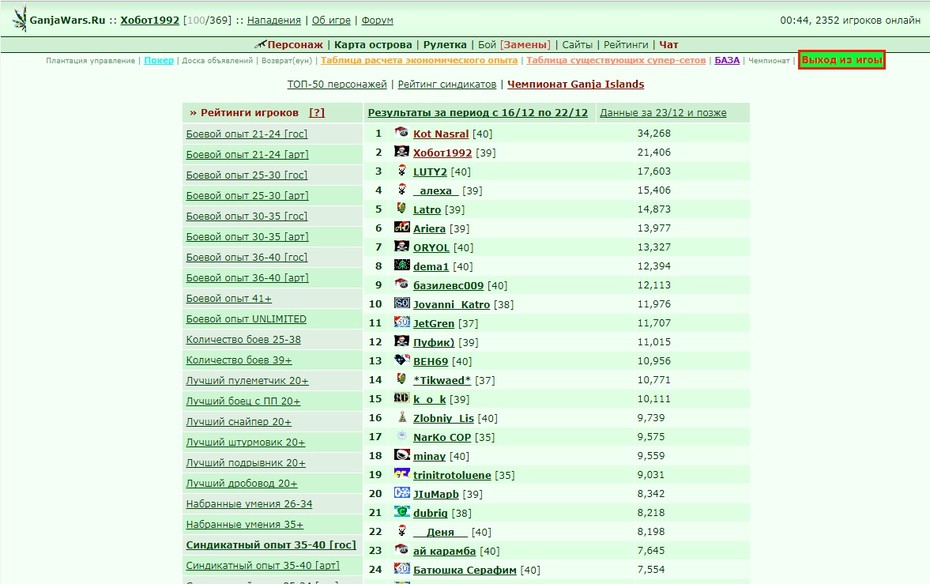
Task: Select Количество боев 39+ rating
Action: pyautogui.click(x=238, y=360)
